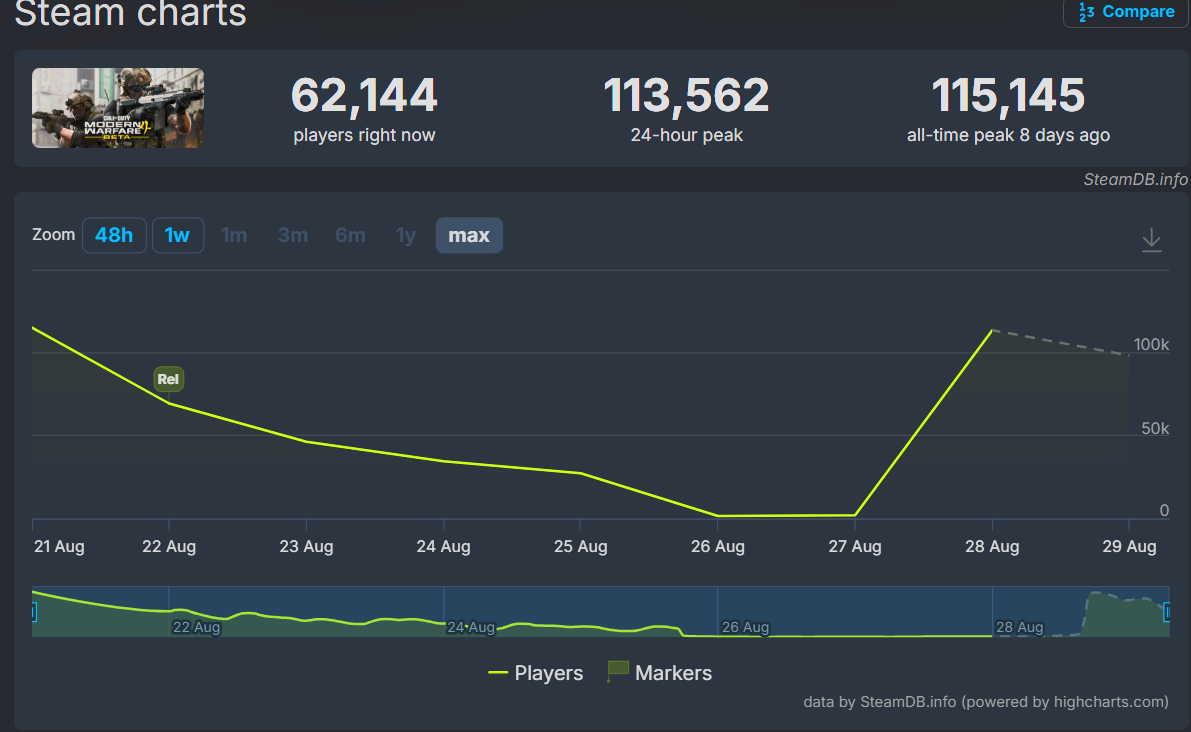Screen dimensions: 1191x732
Task: Click the left navigator range handle
Action: (x=34, y=611)
